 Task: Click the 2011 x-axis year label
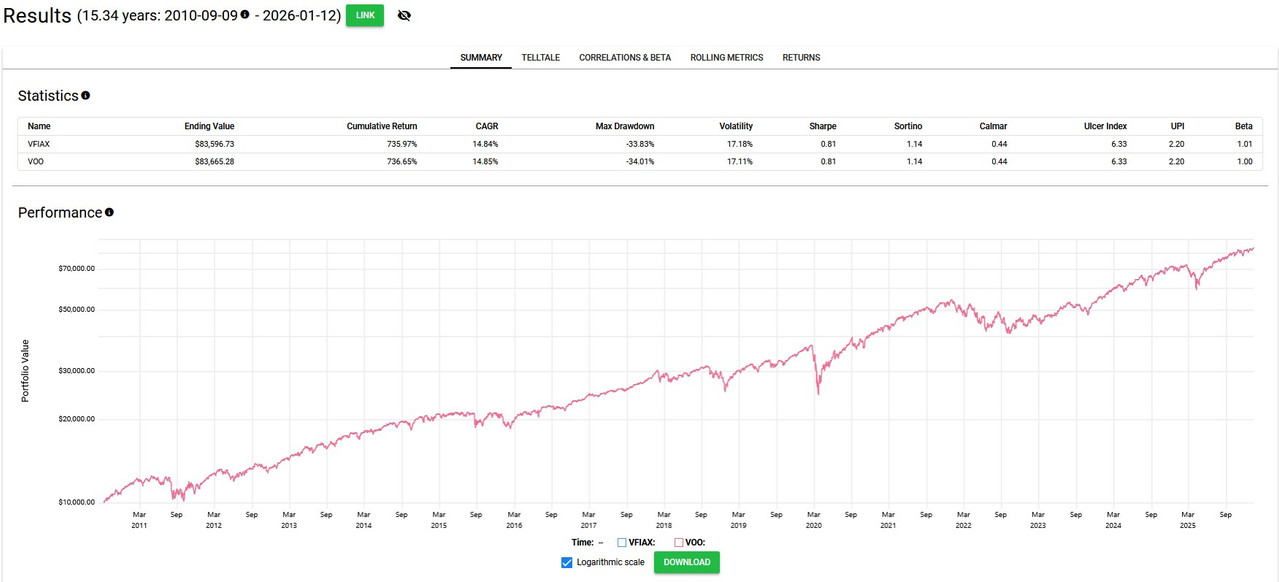coord(139,525)
